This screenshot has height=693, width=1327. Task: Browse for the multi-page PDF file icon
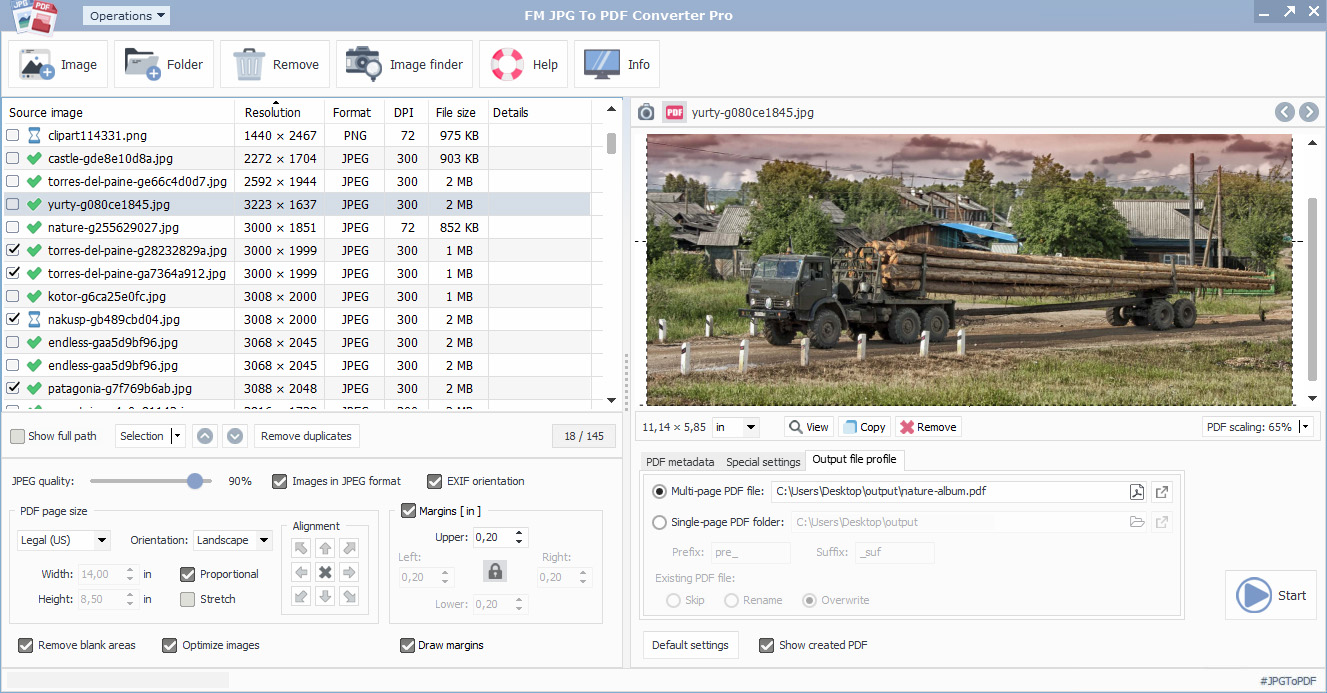pos(1137,492)
